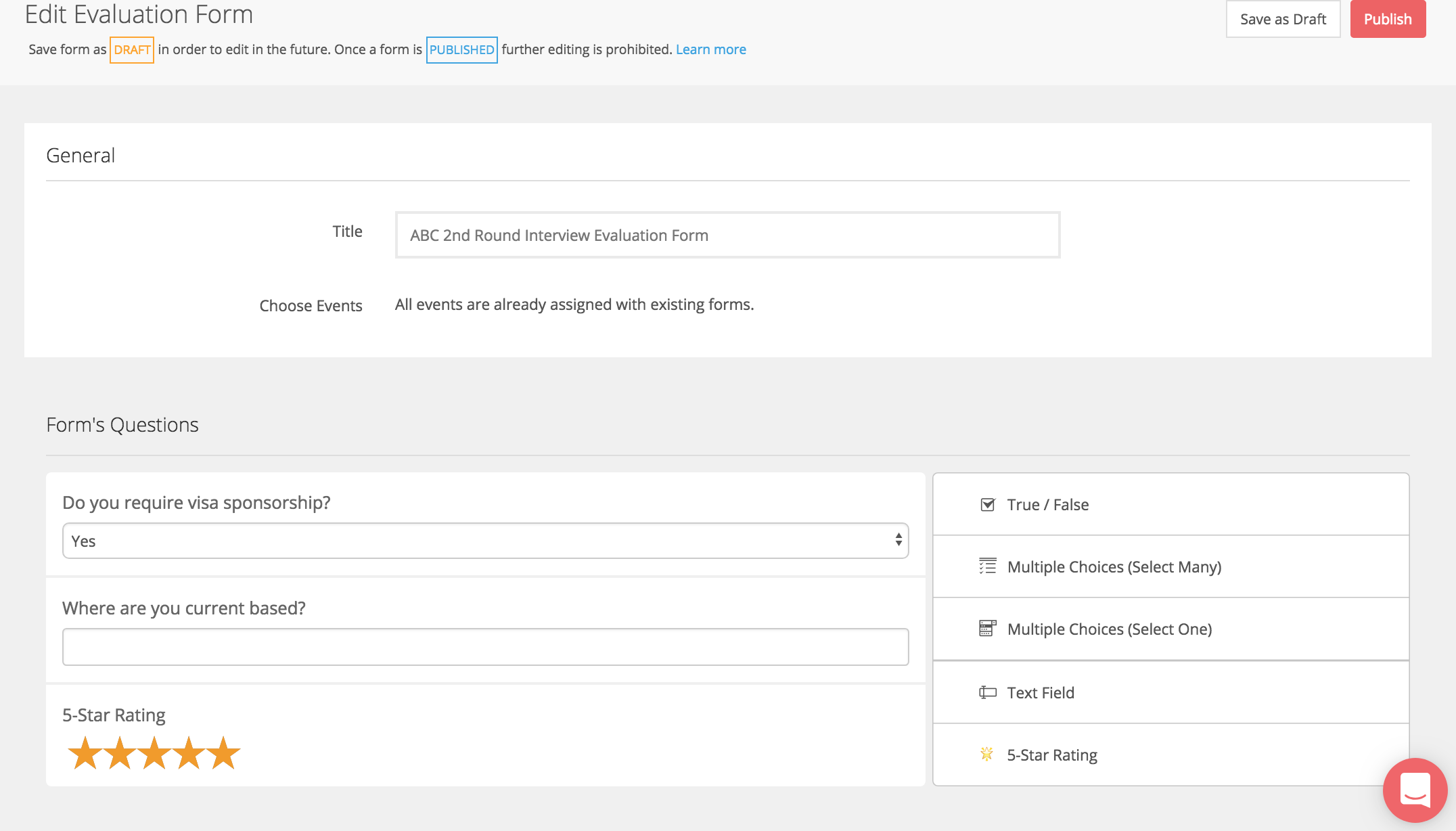1456x831 pixels.
Task: Click the Multiple Choices Select One icon
Action: pos(987,629)
